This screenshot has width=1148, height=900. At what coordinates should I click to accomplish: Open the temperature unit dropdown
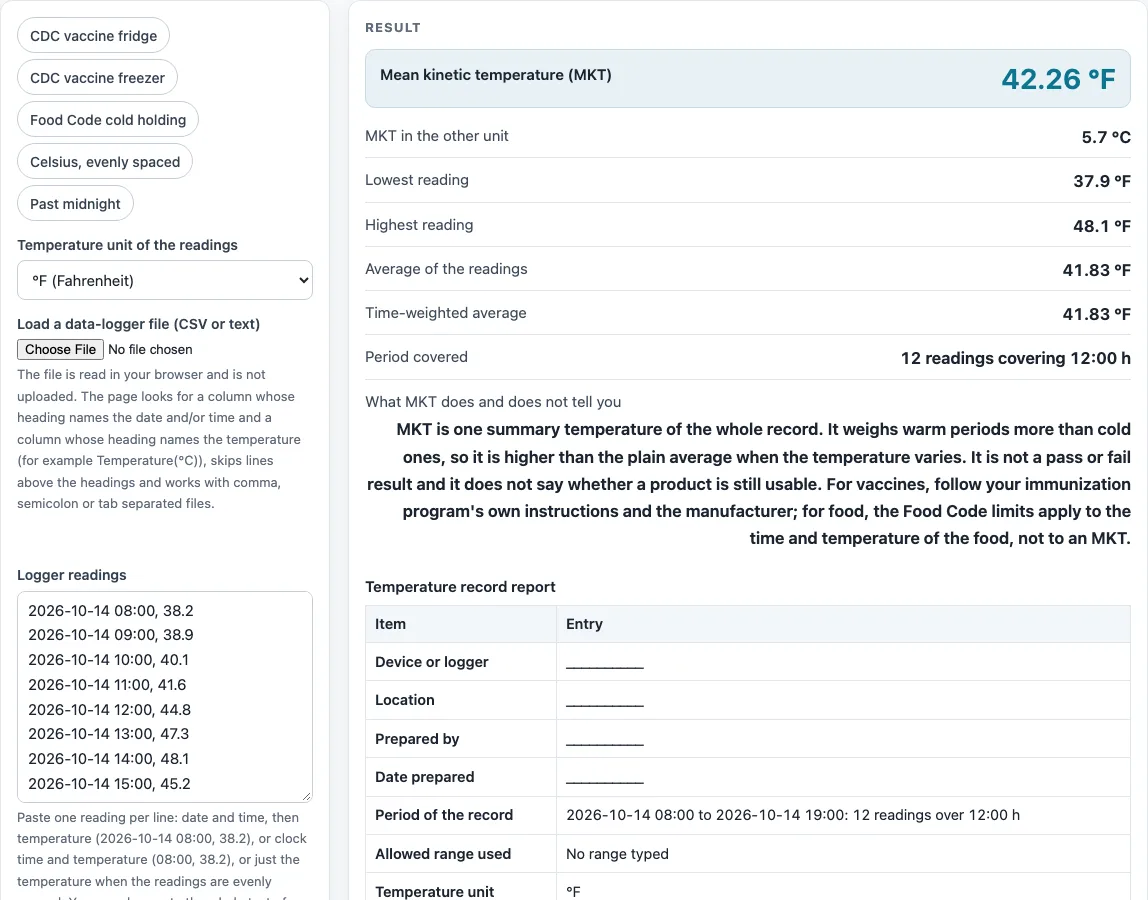(x=165, y=280)
